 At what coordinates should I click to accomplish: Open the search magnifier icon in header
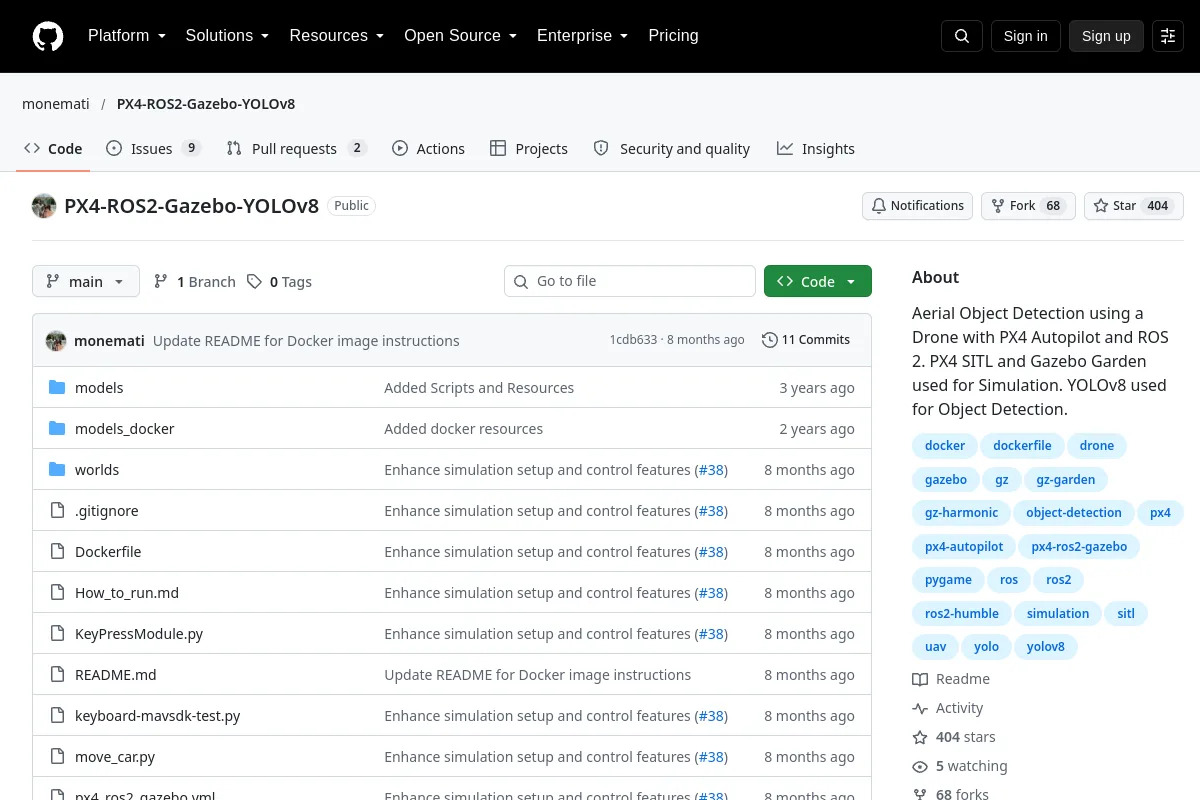pos(962,36)
